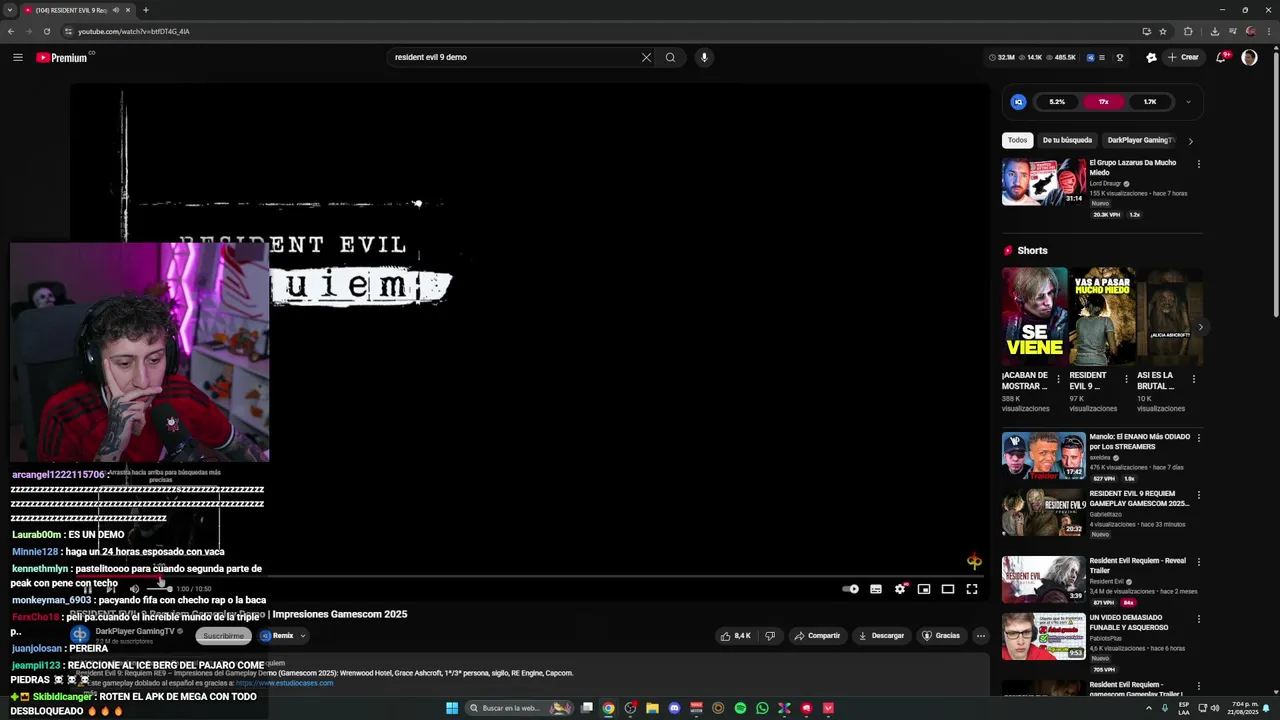1280x720 pixels.
Task: Click Descargar to download video
Action: click(x=881, y=636)
